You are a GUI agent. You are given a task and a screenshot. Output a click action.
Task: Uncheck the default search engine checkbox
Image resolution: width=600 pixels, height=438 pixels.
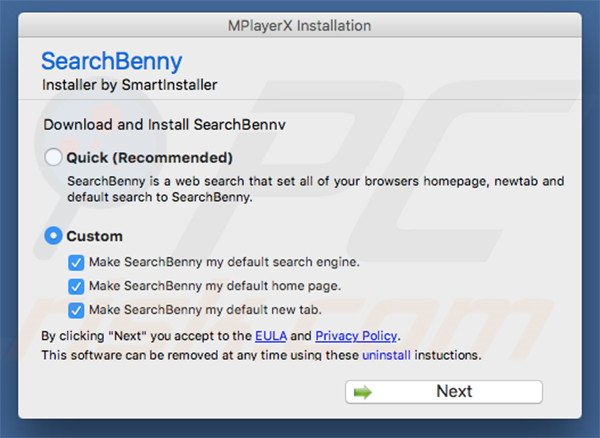click(76, 263)
